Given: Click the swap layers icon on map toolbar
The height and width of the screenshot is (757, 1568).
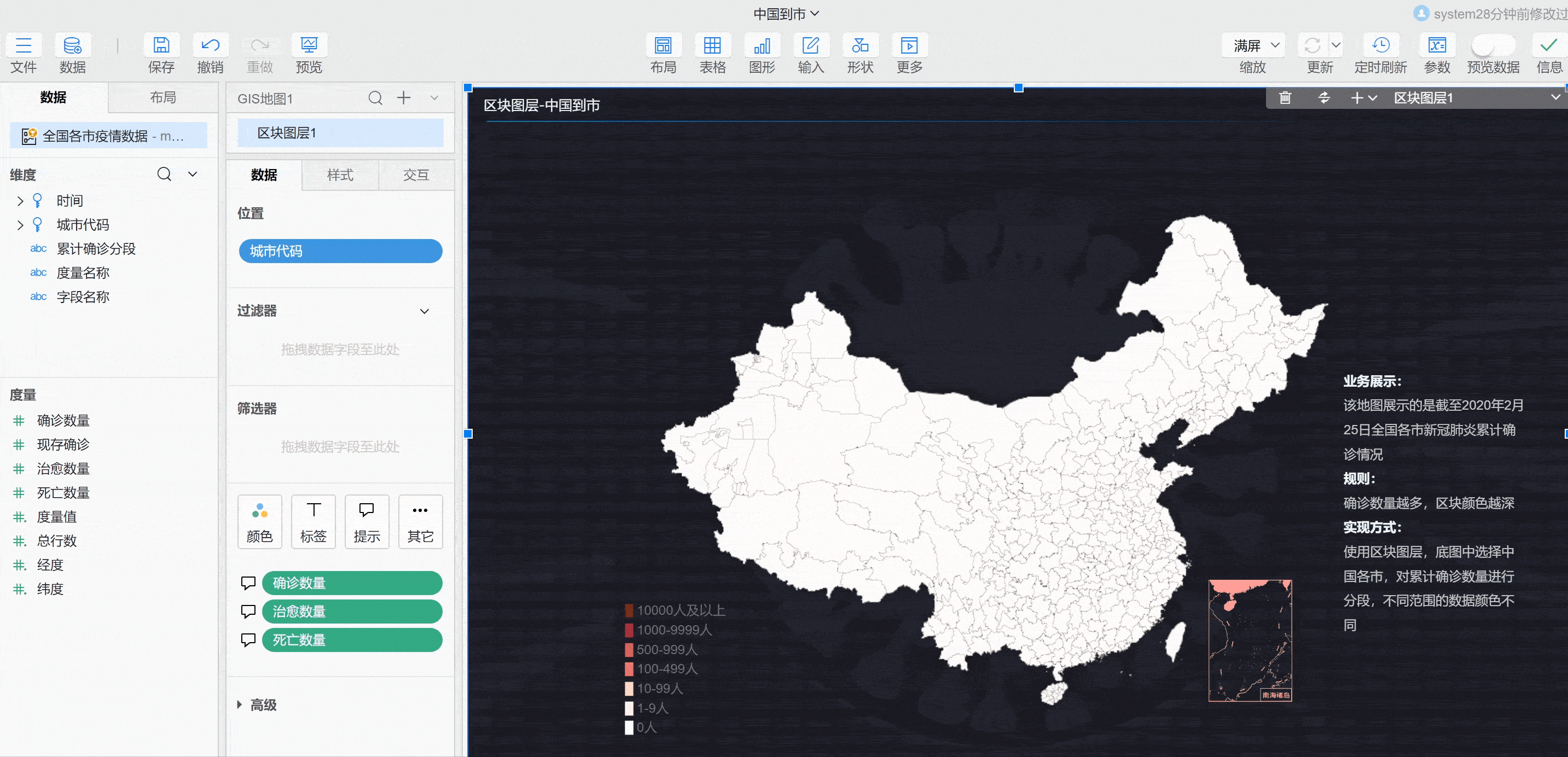Looking at the screenshot, I should coord(1324,98).
